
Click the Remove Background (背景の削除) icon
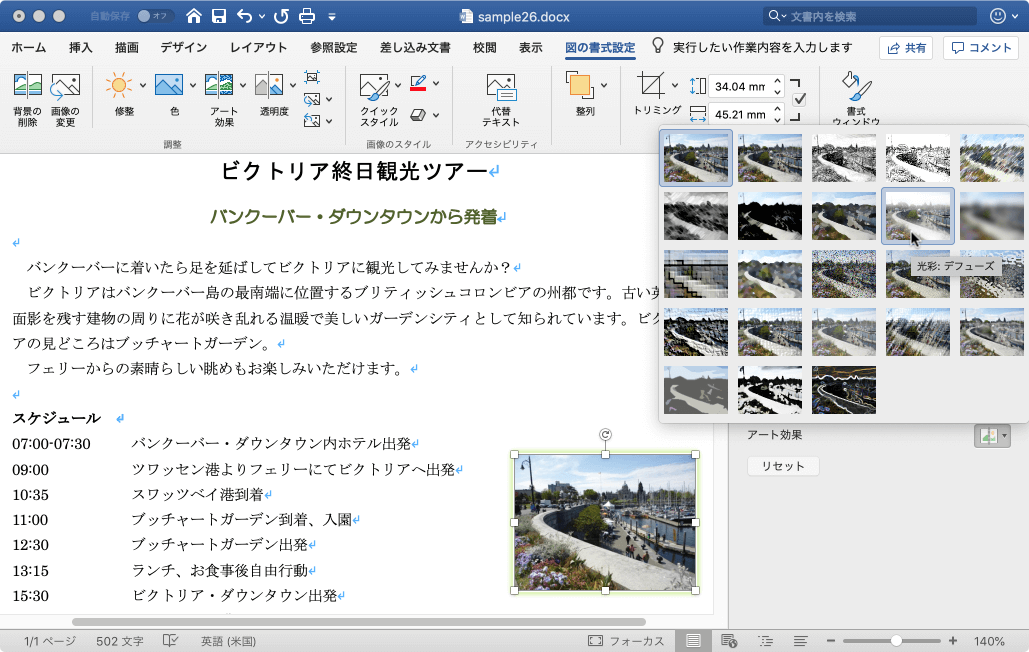click(27, 87)
